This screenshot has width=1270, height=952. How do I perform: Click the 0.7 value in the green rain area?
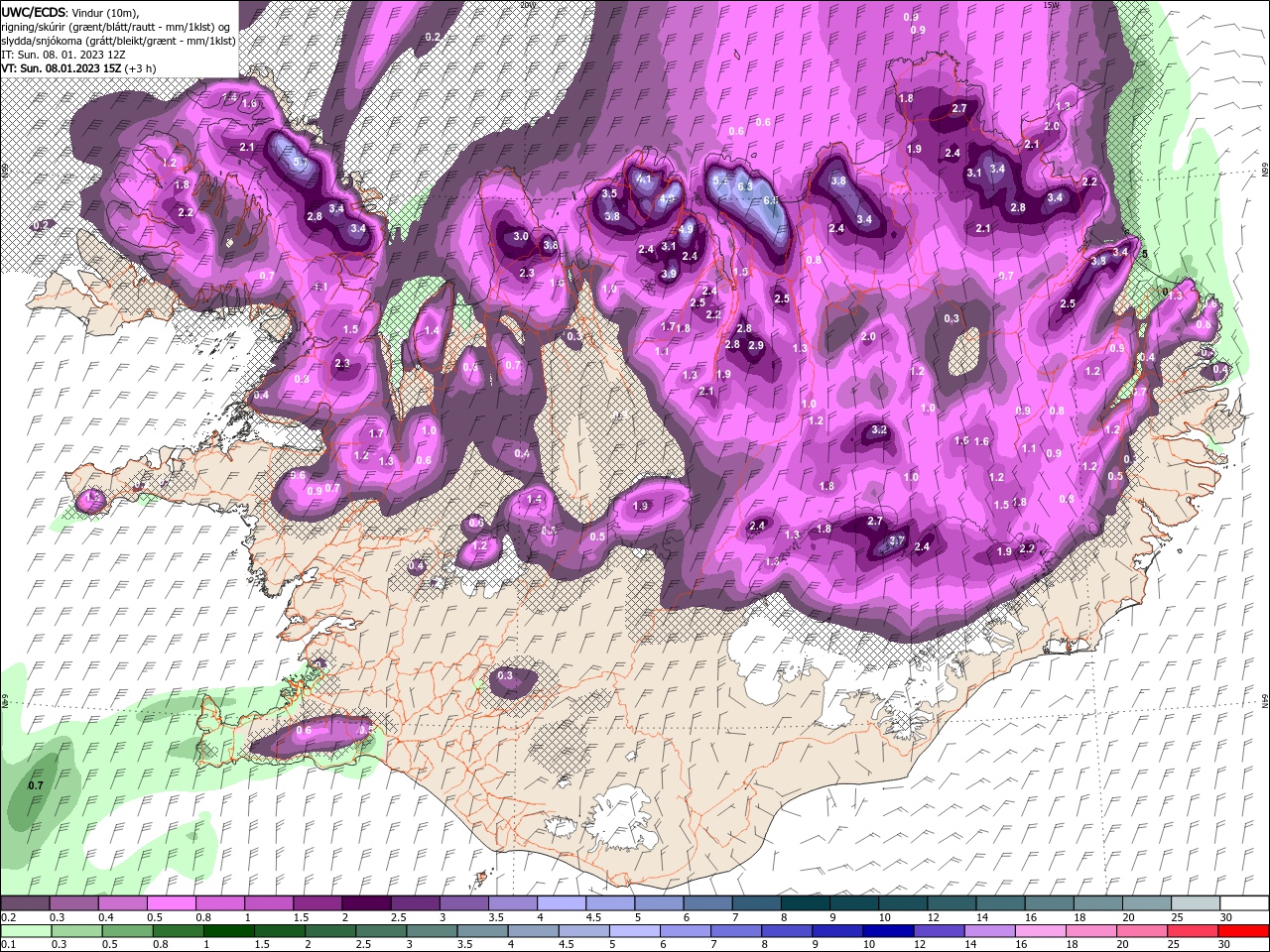(x=36, y=785)
